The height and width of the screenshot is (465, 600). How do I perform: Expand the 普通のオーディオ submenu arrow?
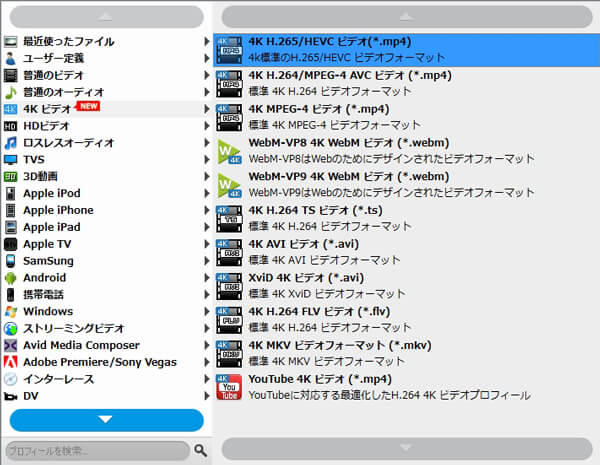pyautogui.click(x=207, y=92)
